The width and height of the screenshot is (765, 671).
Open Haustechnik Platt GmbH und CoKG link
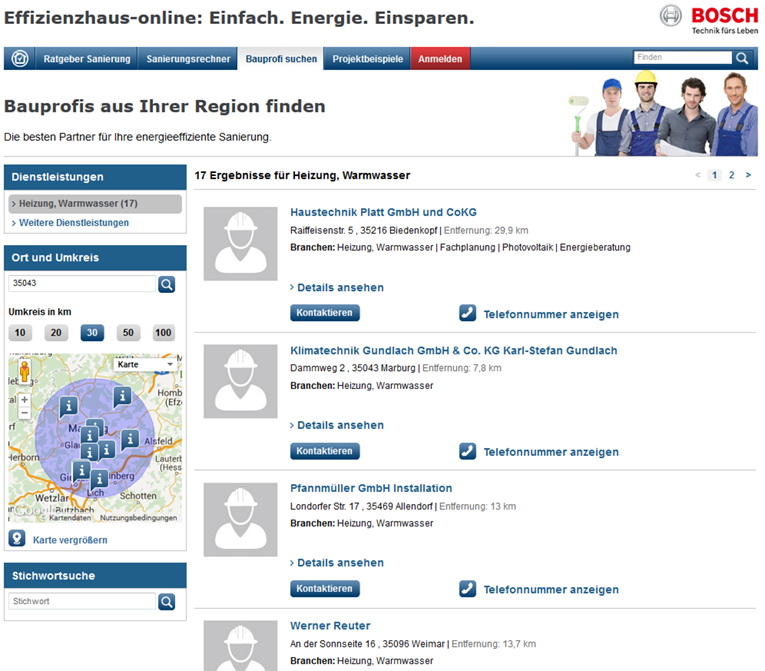tap(383, 212)
